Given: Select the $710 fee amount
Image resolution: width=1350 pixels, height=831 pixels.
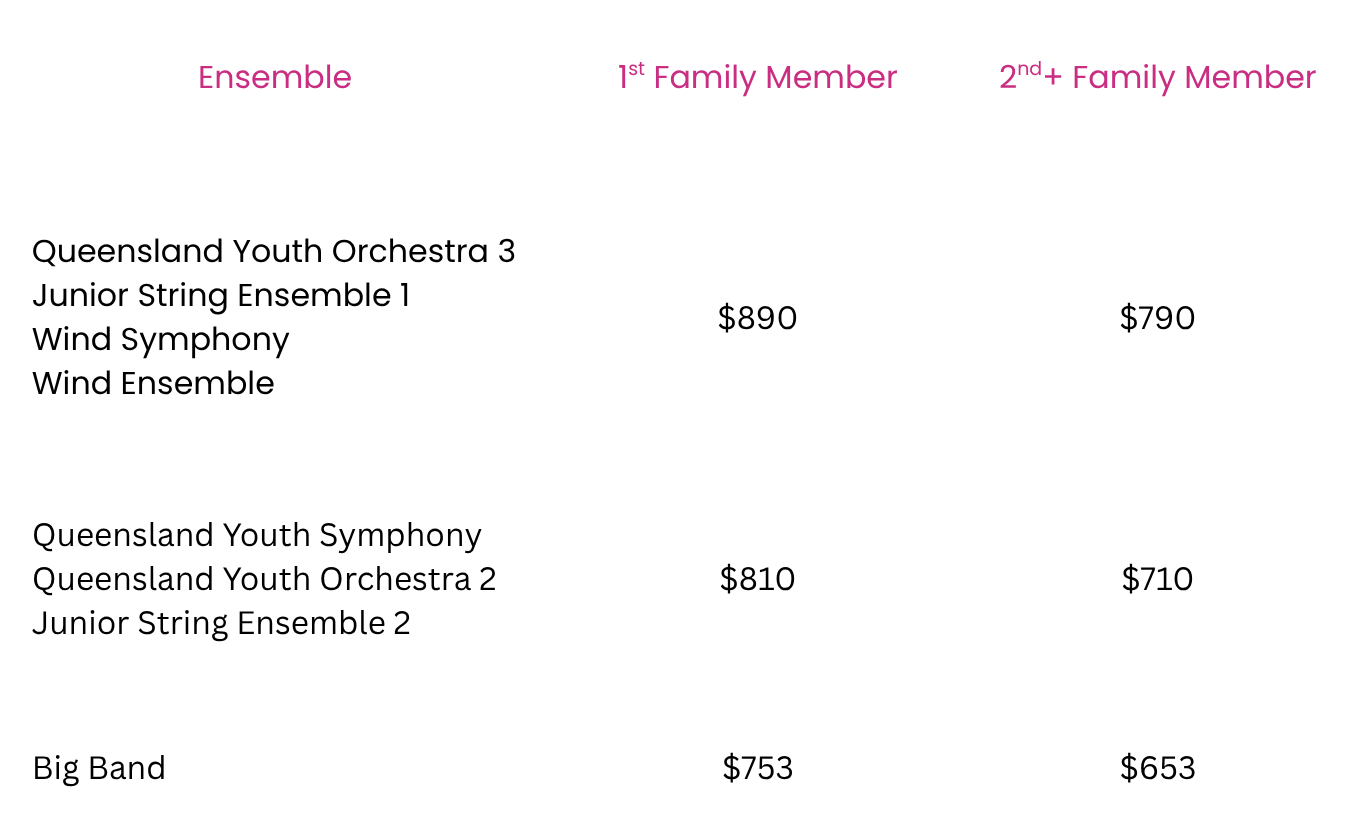Looking at the screenshot, I should 1157,580.
